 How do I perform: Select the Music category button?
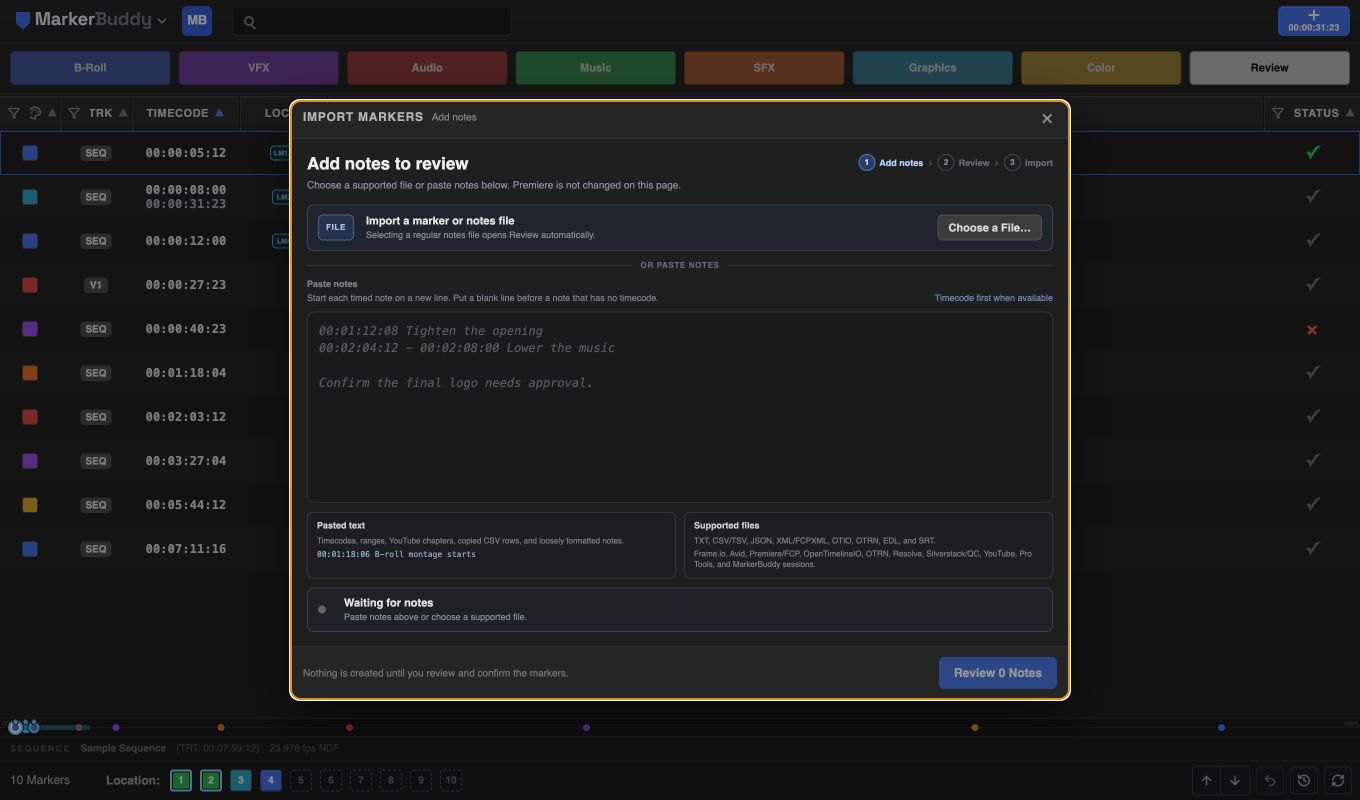tap(595, 68)
